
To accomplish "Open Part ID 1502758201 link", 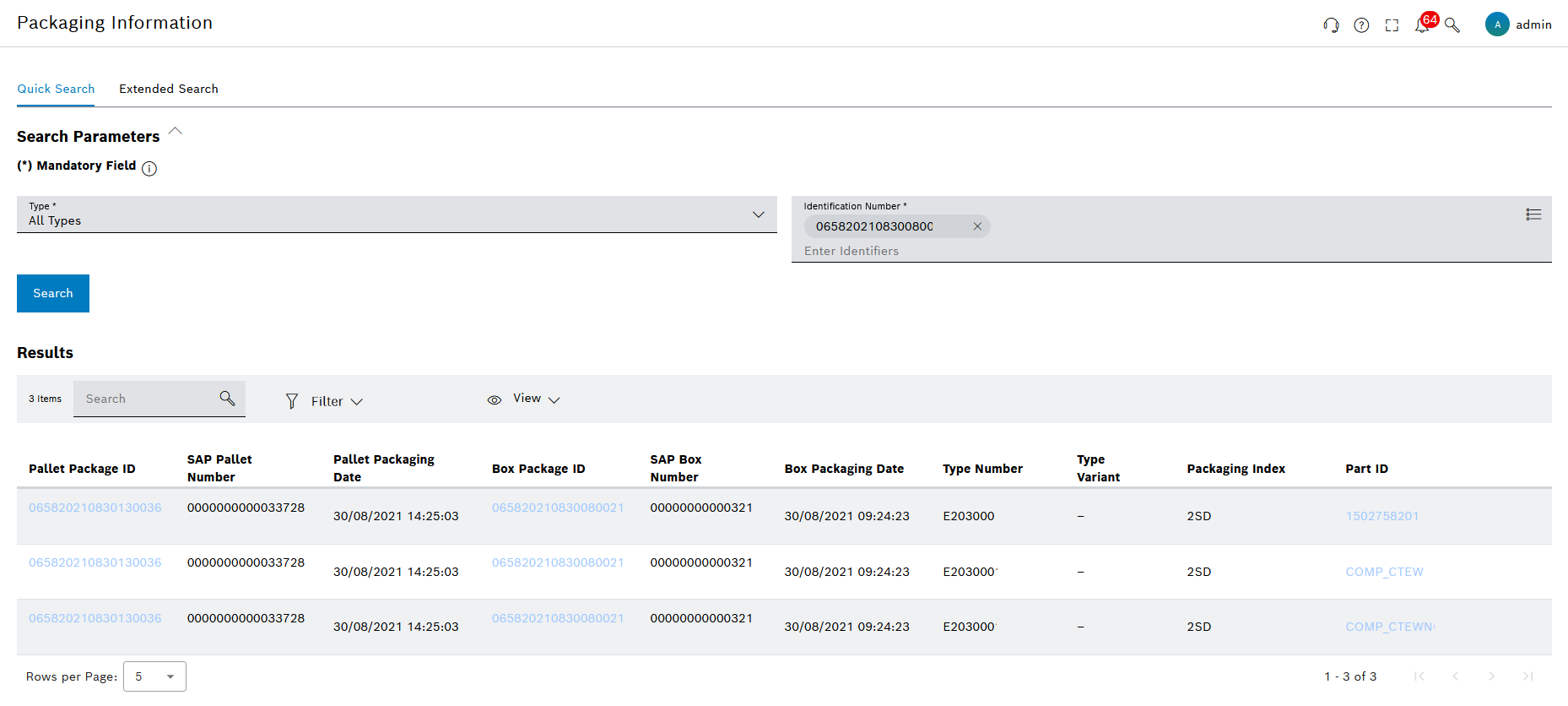I will [x=1381, y=516].
